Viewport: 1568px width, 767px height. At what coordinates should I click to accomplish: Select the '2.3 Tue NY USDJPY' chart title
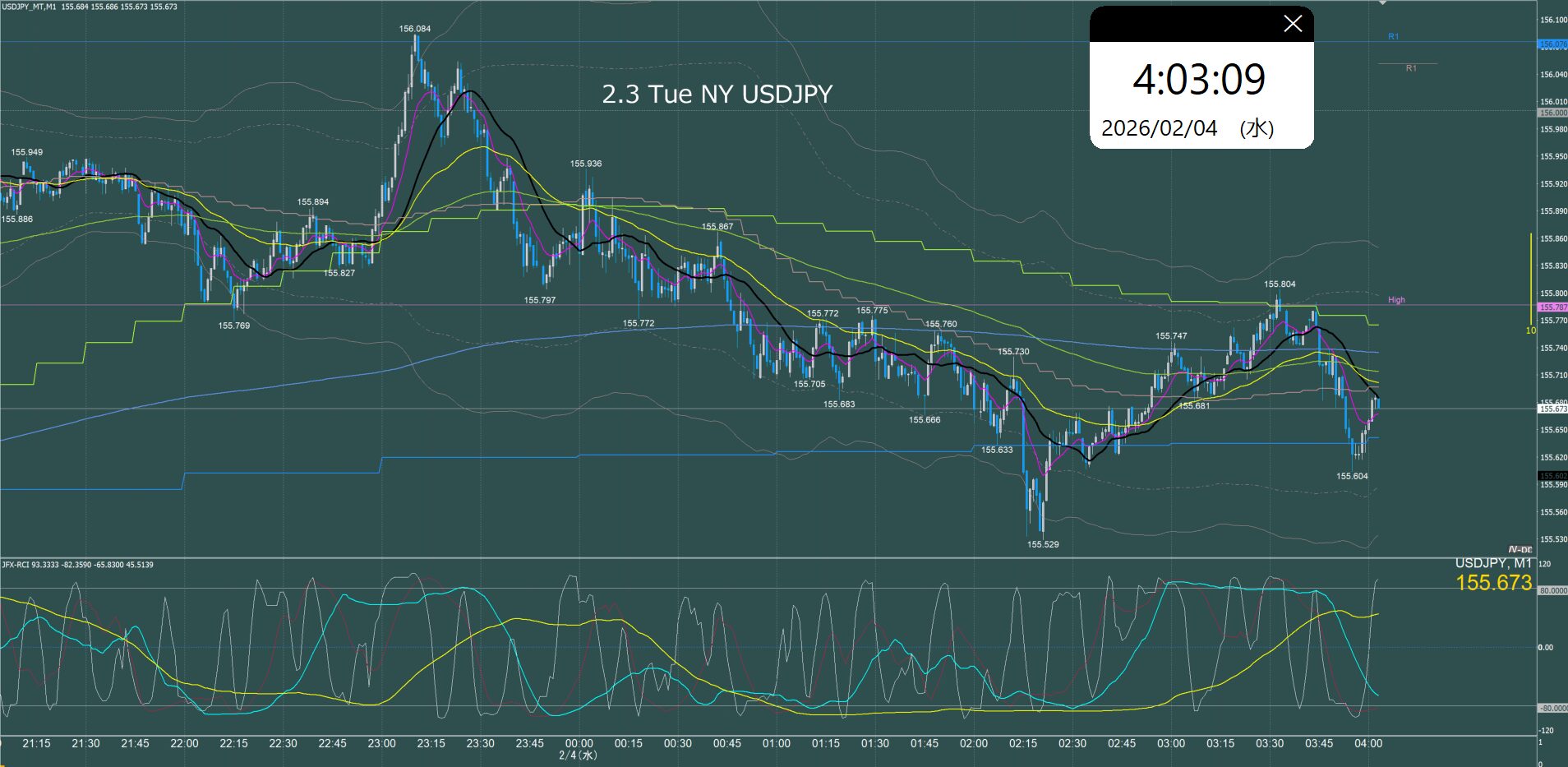[x=717, y=95]
